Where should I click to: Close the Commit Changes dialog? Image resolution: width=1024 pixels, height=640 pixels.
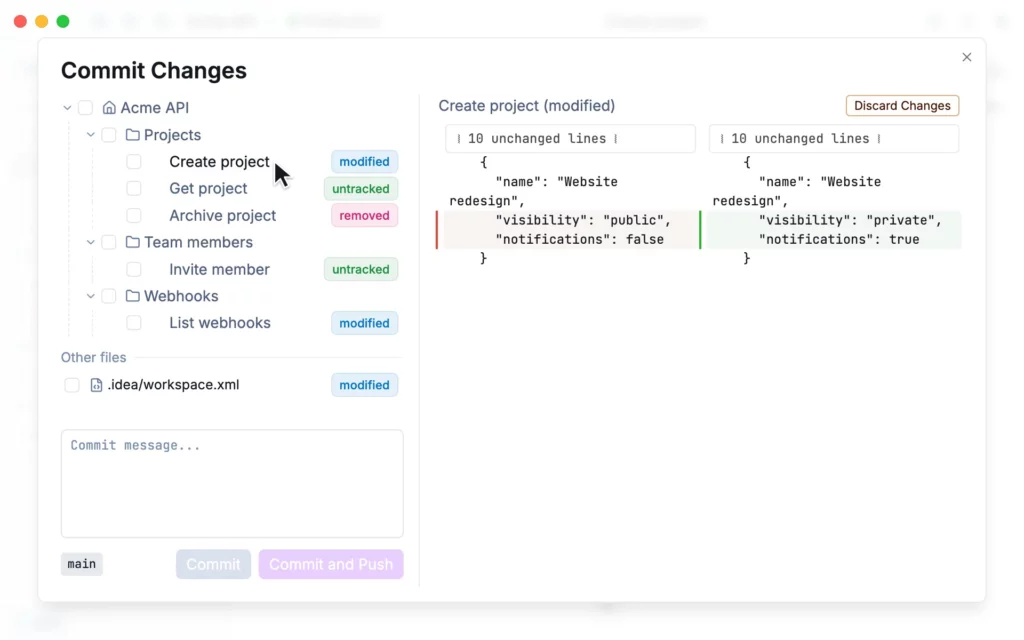967,57
